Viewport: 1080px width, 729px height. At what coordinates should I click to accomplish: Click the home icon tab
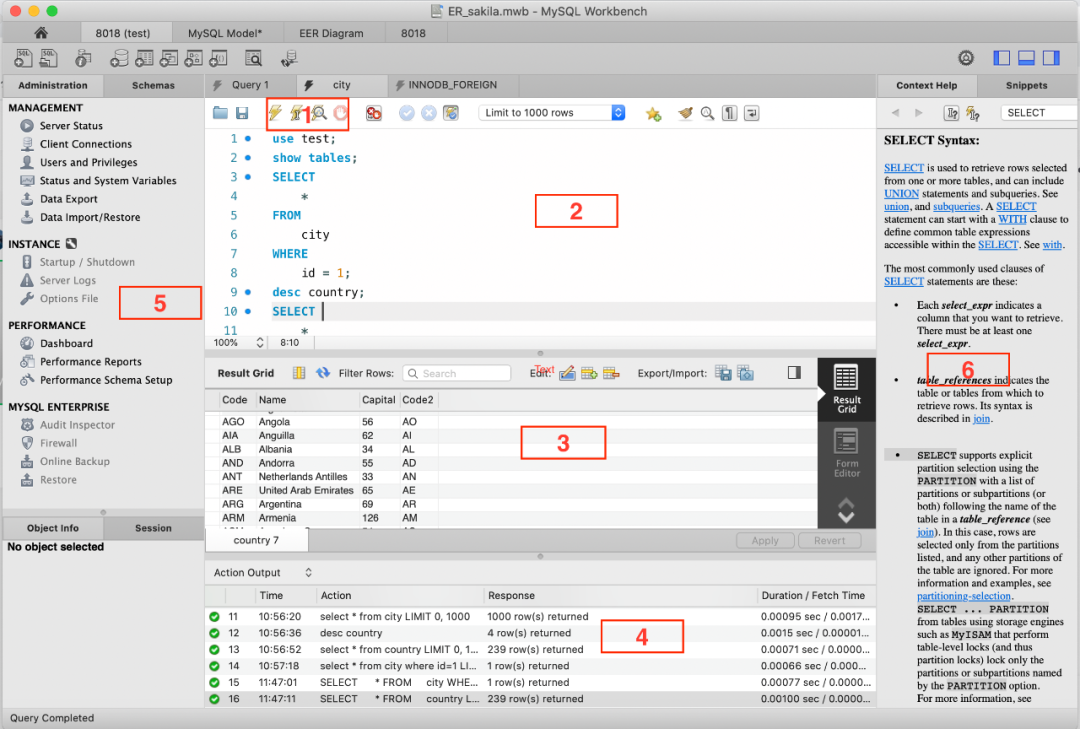click(41, 33)
